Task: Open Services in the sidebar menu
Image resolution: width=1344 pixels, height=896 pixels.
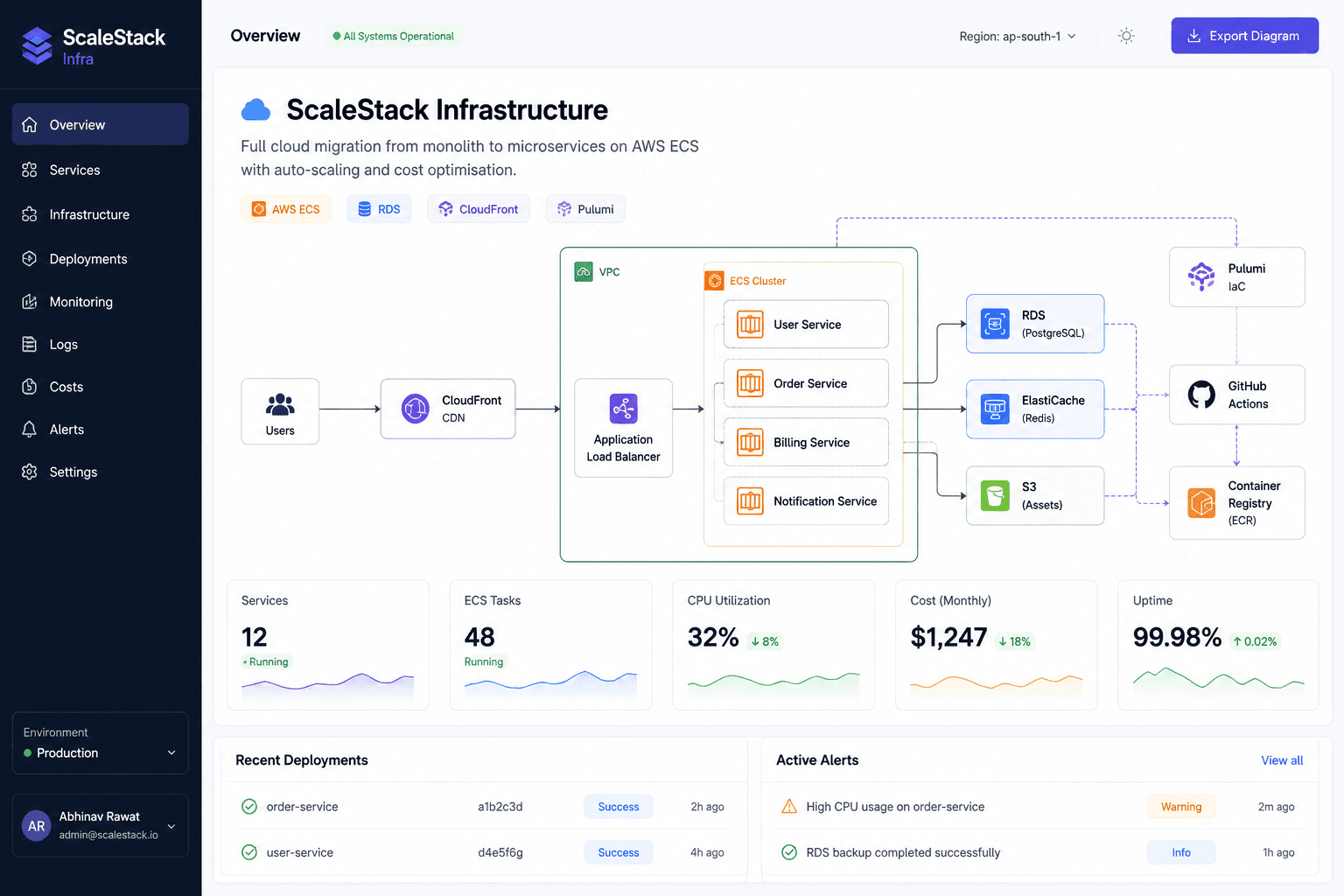Action: (101, 170)
